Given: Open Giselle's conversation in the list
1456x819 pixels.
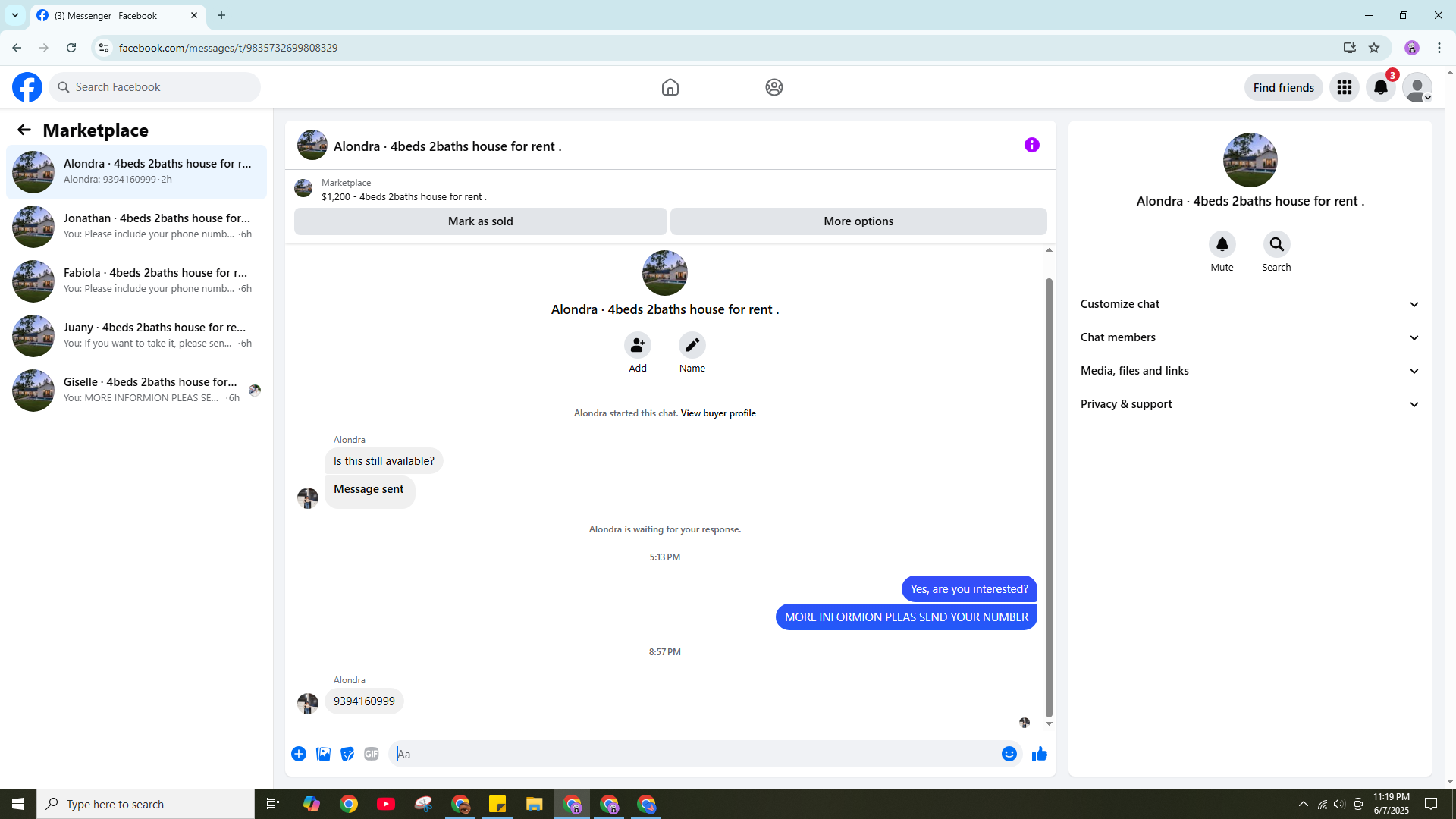Looking at the screenshot, I should tap(136, 390).
